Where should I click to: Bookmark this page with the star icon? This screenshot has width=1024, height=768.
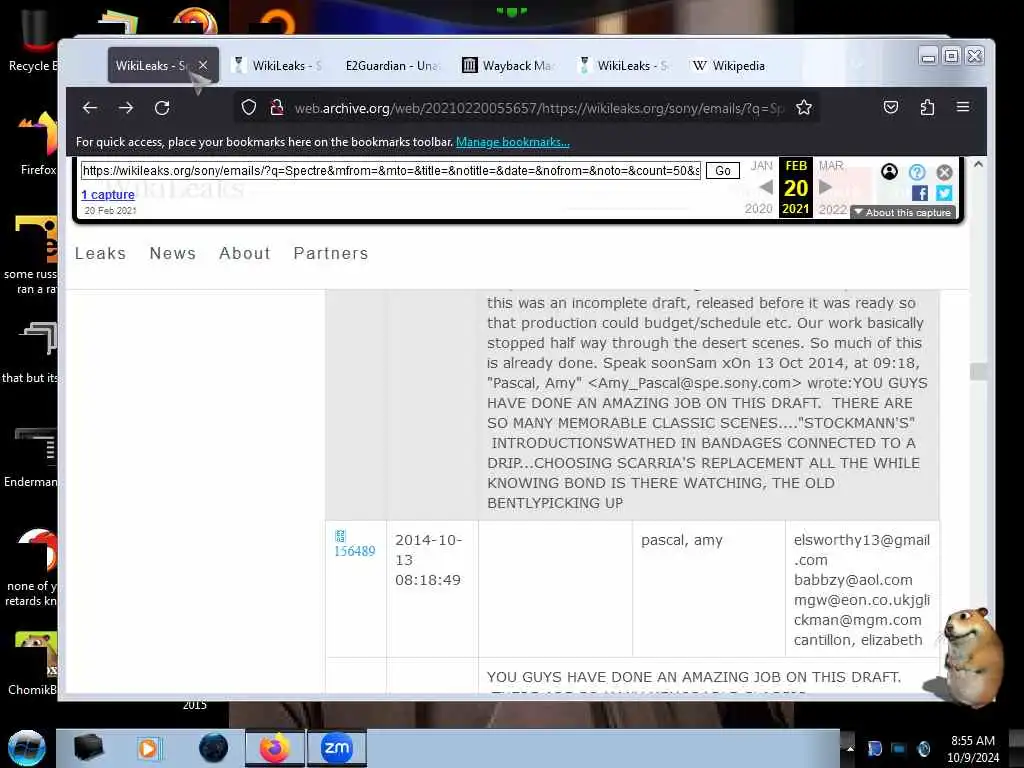pyautogui.click(x=804, y=107)
